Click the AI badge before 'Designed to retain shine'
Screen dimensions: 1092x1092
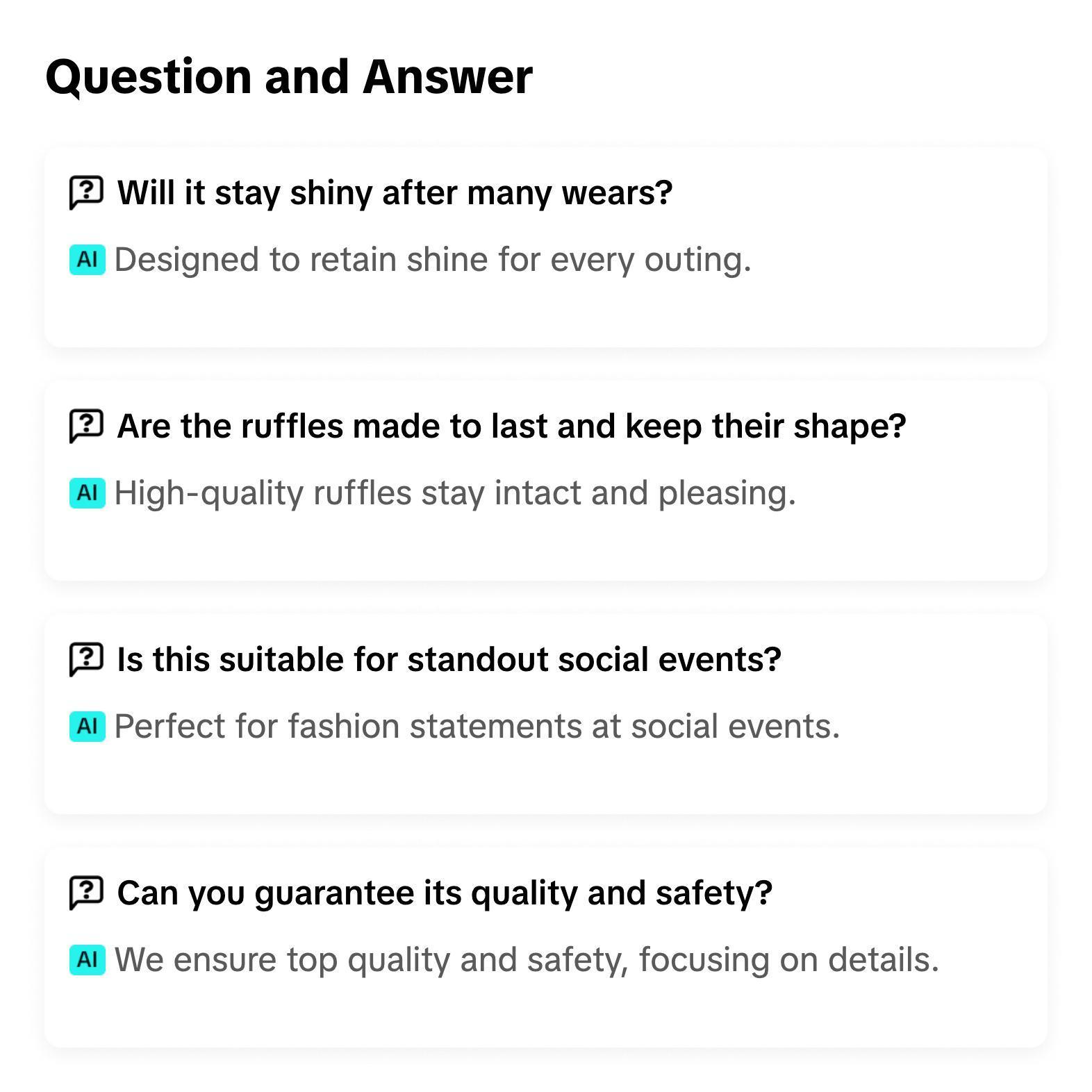tap(87, 260)
